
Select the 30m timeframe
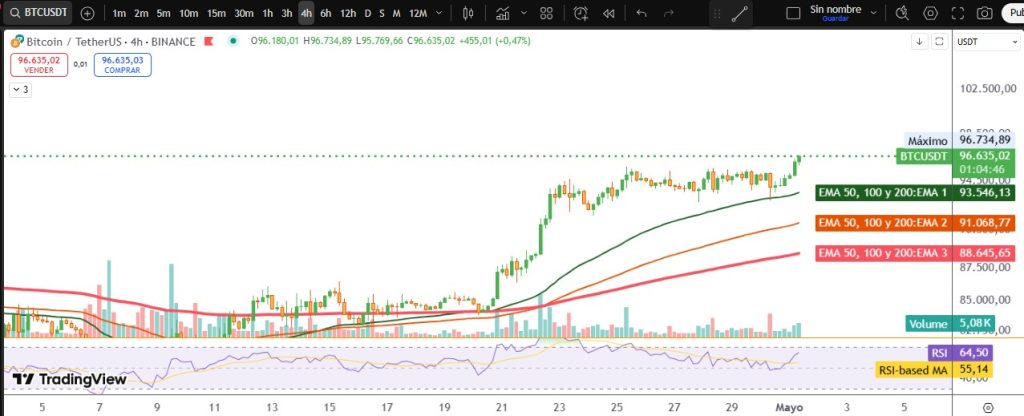click(244, 13)
